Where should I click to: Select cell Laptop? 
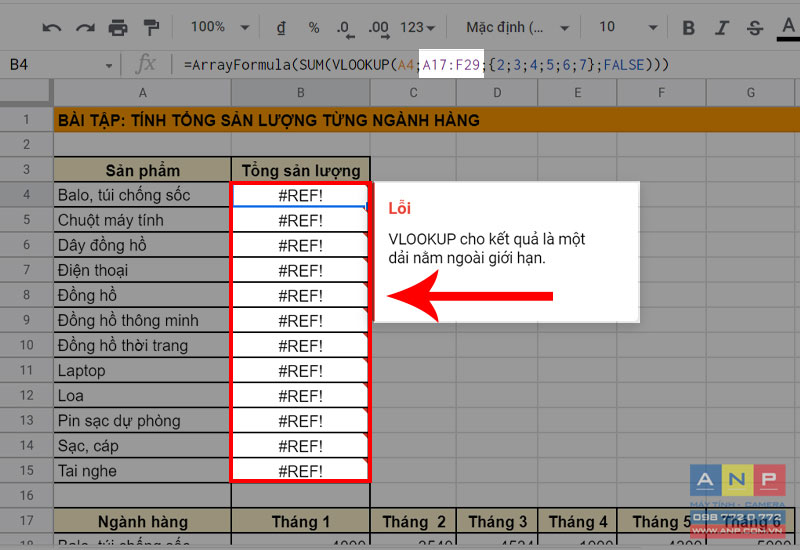142,370
